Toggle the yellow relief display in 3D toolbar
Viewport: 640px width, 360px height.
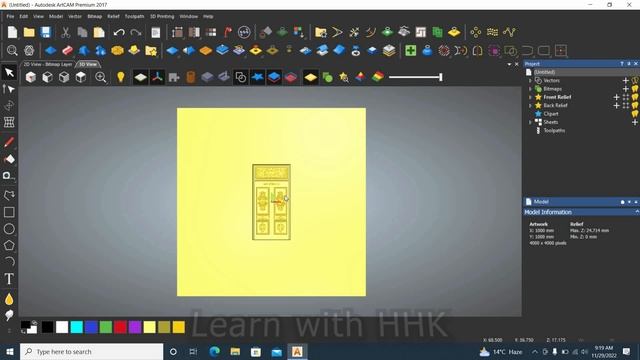(x=311, y=77)
